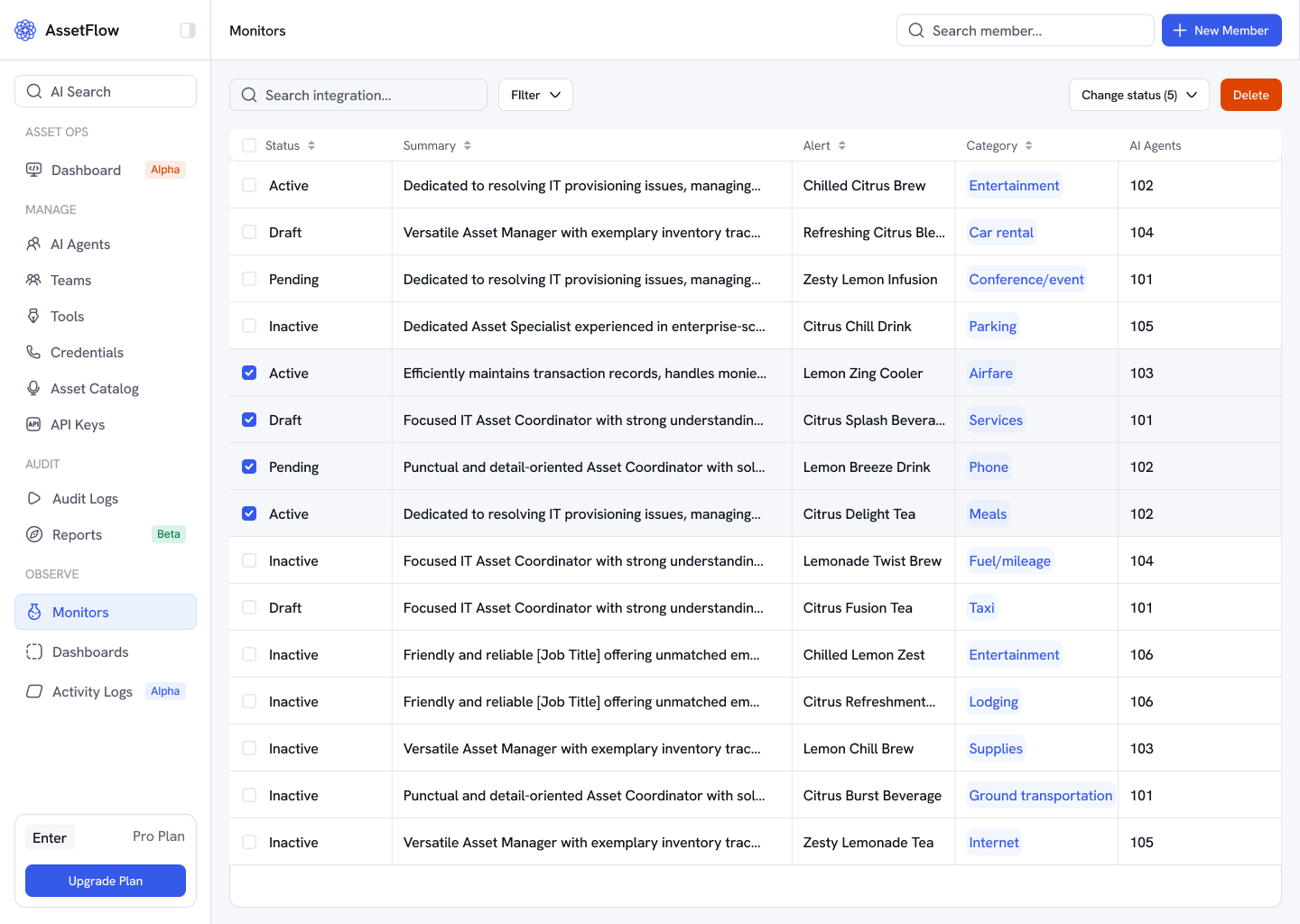Open Reports icon in sidebar
Screen dimensions: 1300x924
34,534
